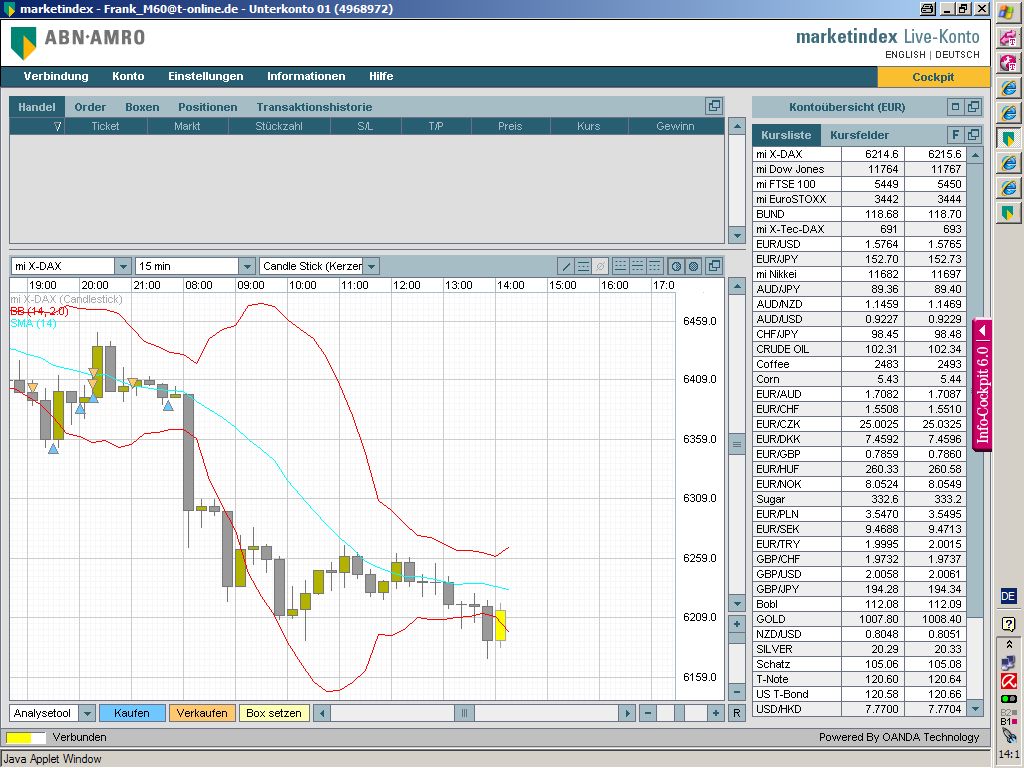Switch language to DEUTSCH

click(957, 55)
